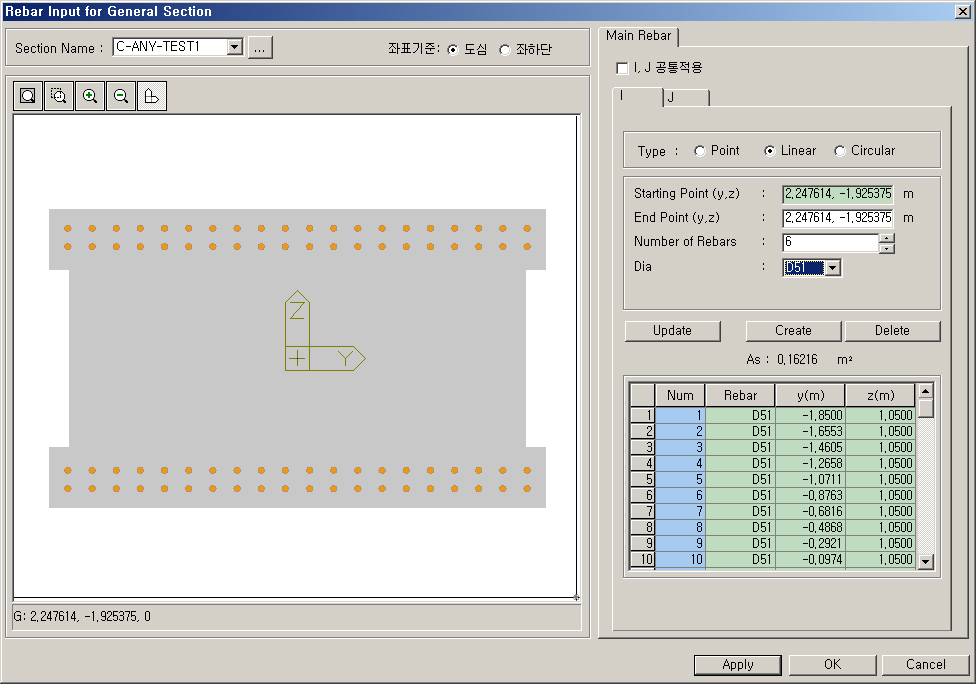Screen dimensions: 976x684
Task: Open the Section Name dropdown
Action: [x=234, y=46]
